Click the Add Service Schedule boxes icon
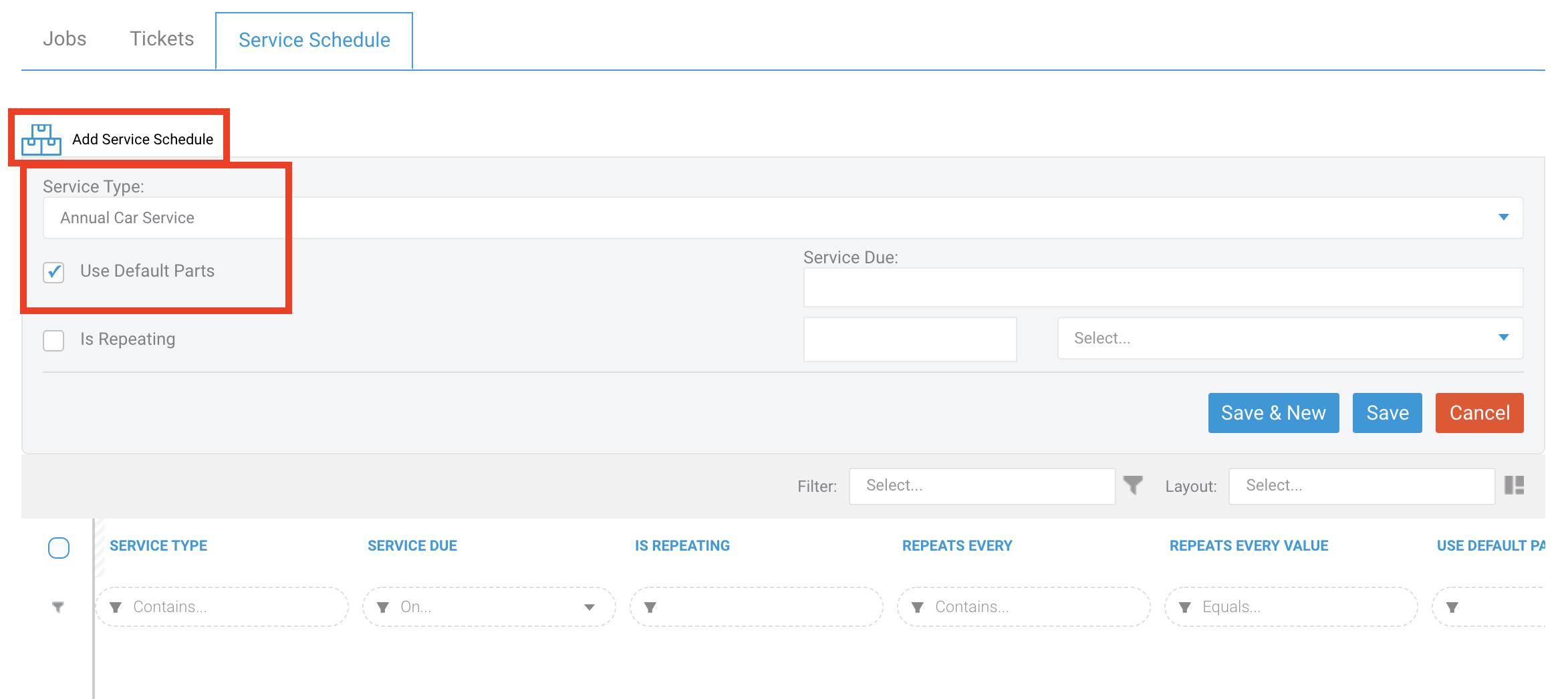Image resolution: width=1568 pixels, height=699 pixels. [41, 139]
